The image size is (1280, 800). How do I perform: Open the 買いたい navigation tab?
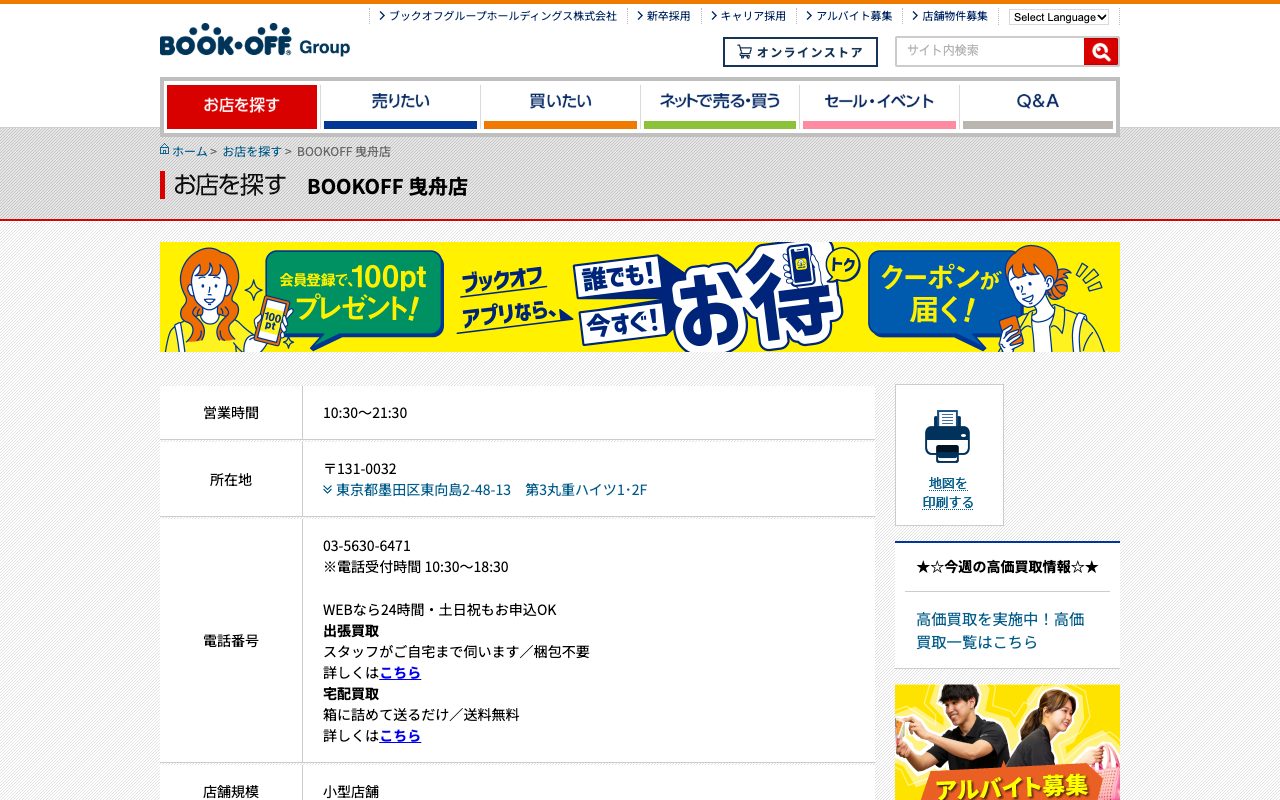tap(560, 106)
